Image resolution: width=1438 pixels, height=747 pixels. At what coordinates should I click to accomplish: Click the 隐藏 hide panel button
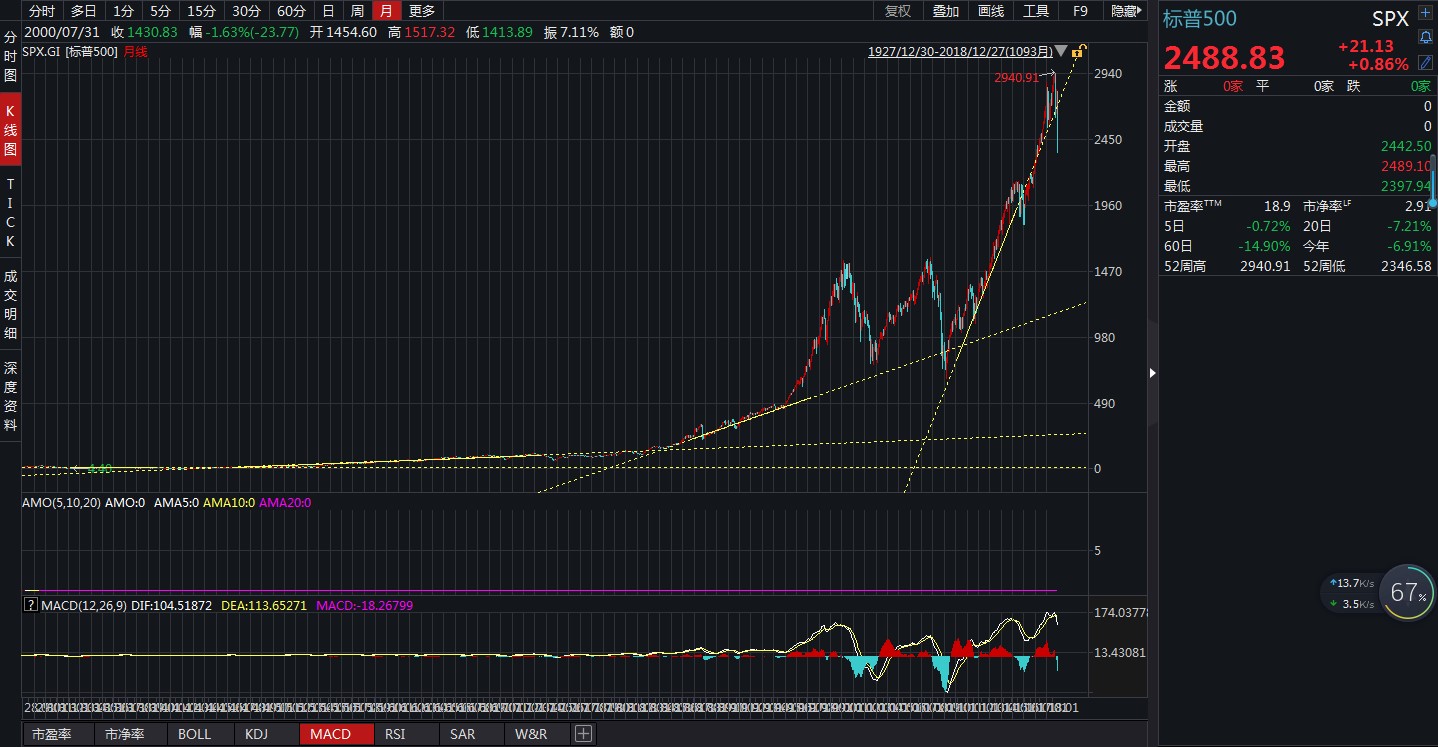pos(1125,11)
